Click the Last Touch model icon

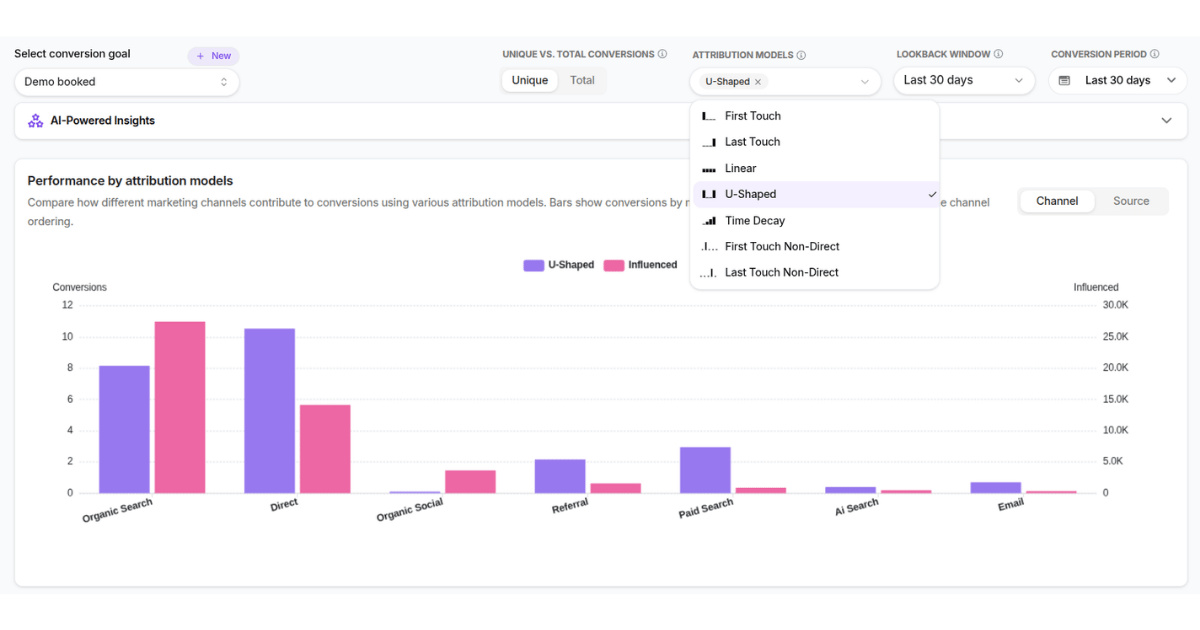tap(709, 142)
